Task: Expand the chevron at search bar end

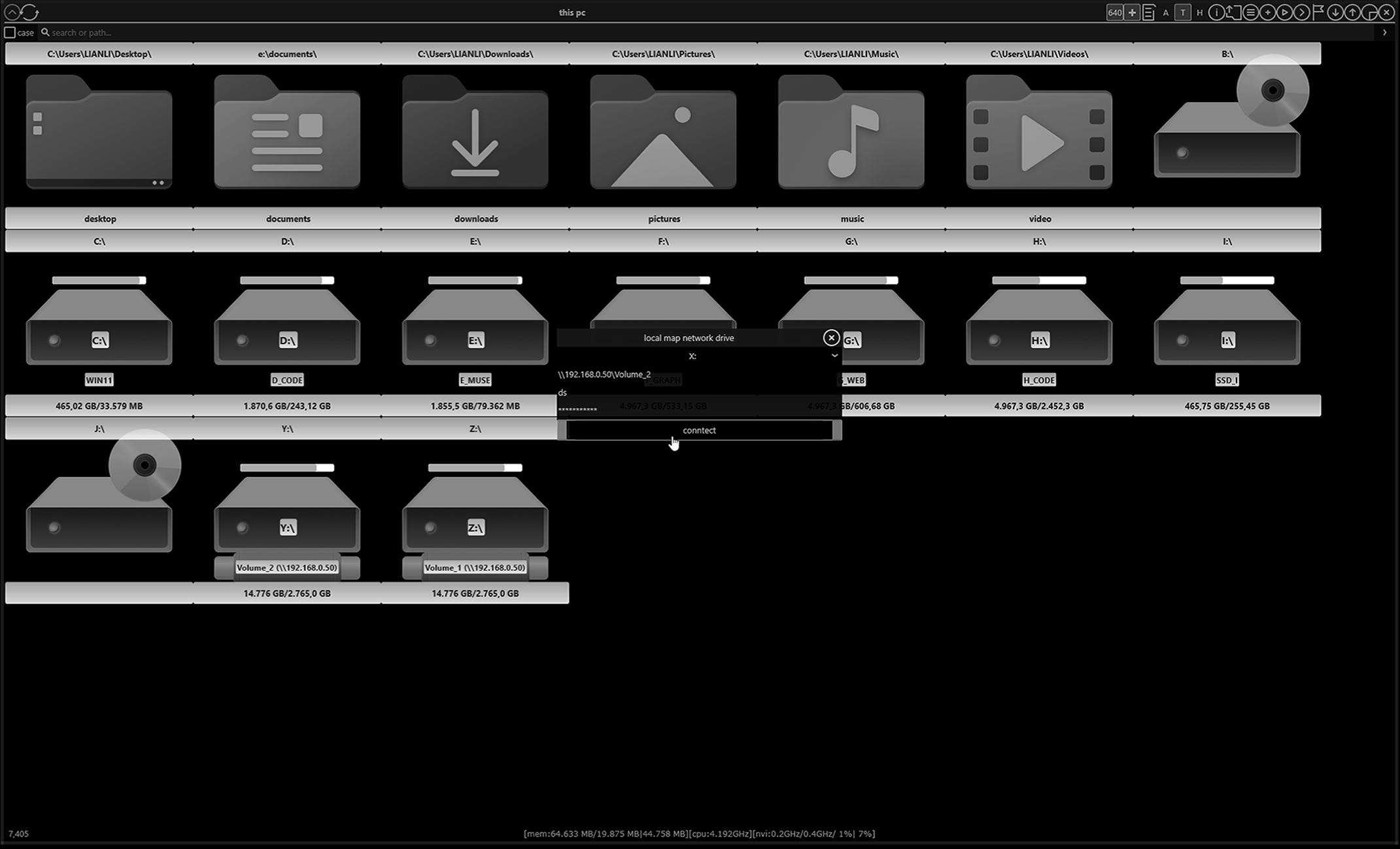Action: (x=1384, y=32)
